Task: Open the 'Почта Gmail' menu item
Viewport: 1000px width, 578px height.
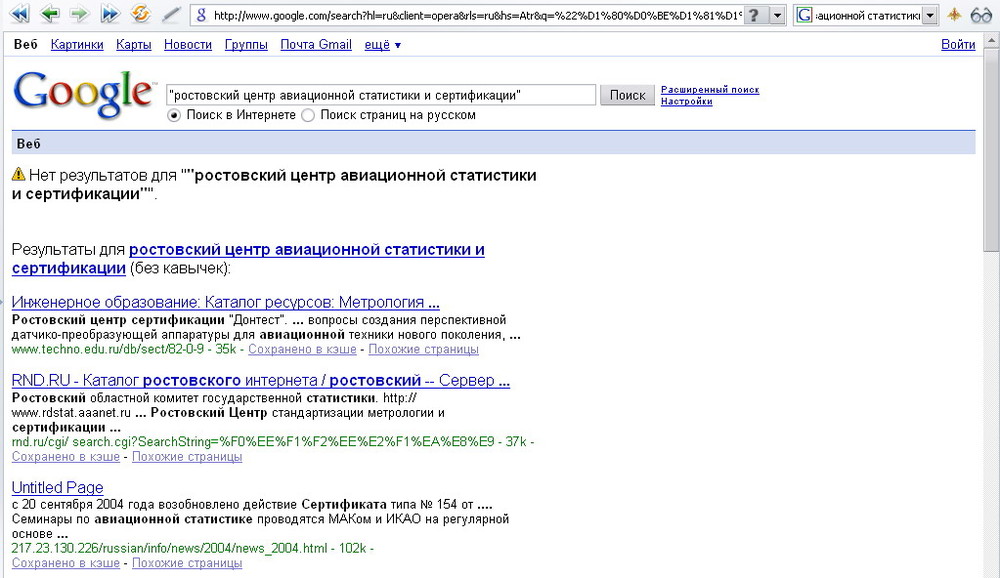Action: pos(316,44)
